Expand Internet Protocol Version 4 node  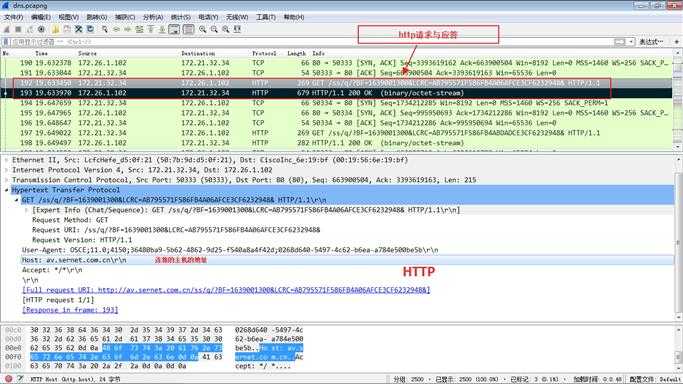[6, 170]
